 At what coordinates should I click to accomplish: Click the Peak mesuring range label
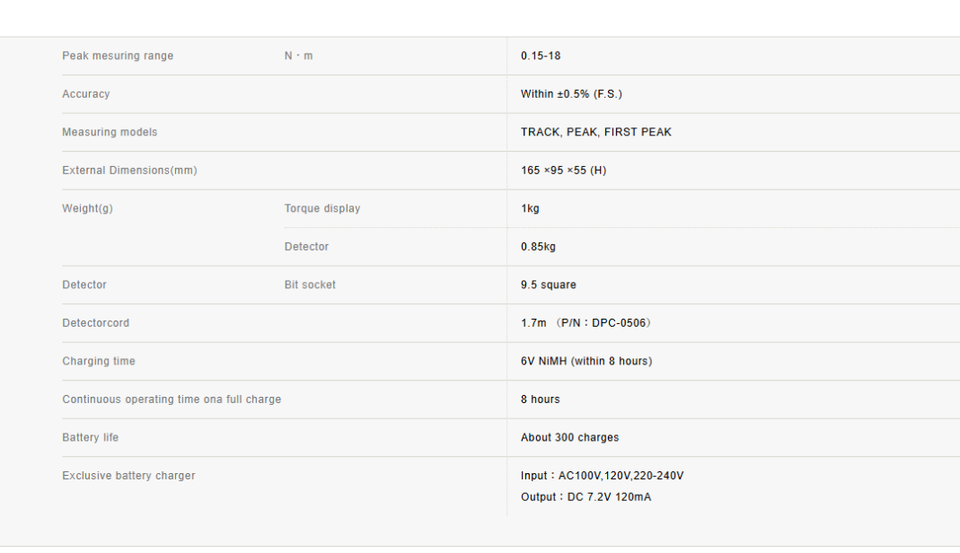click(x=118, y=56)
